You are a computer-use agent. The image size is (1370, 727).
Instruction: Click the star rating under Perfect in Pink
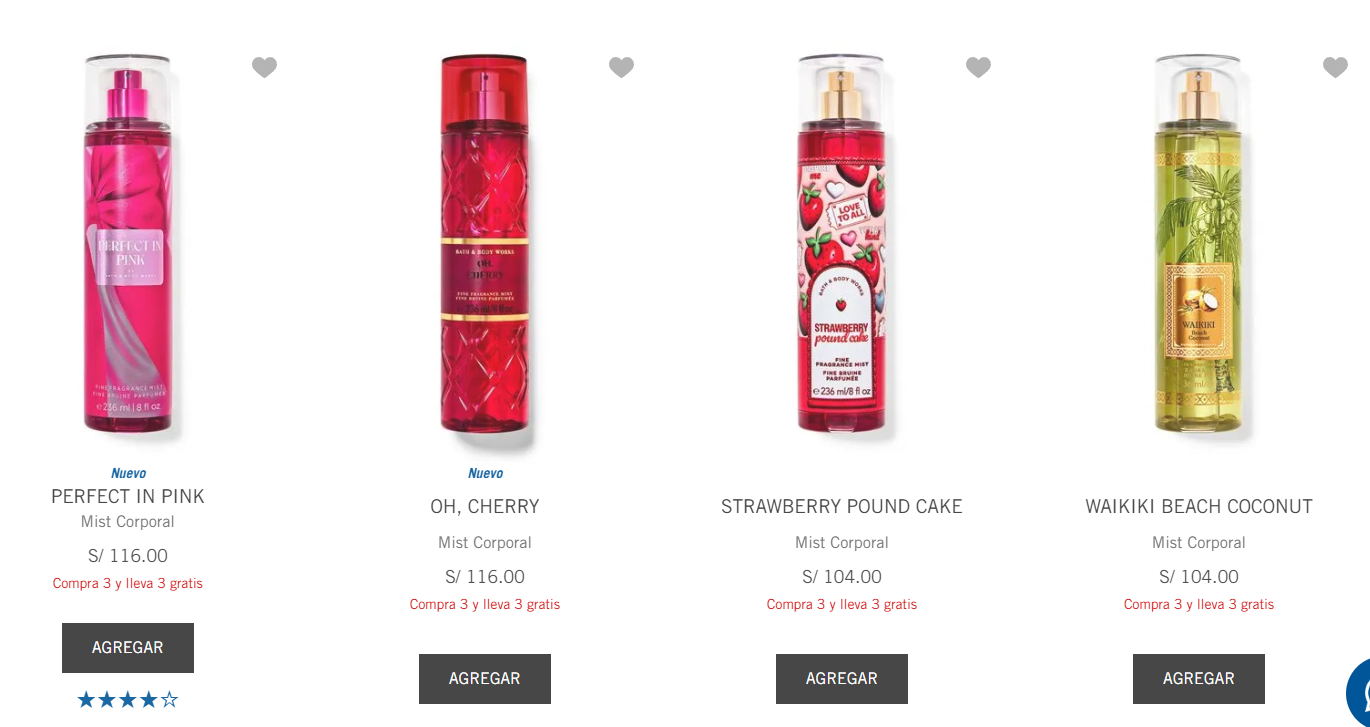[128, 700]
